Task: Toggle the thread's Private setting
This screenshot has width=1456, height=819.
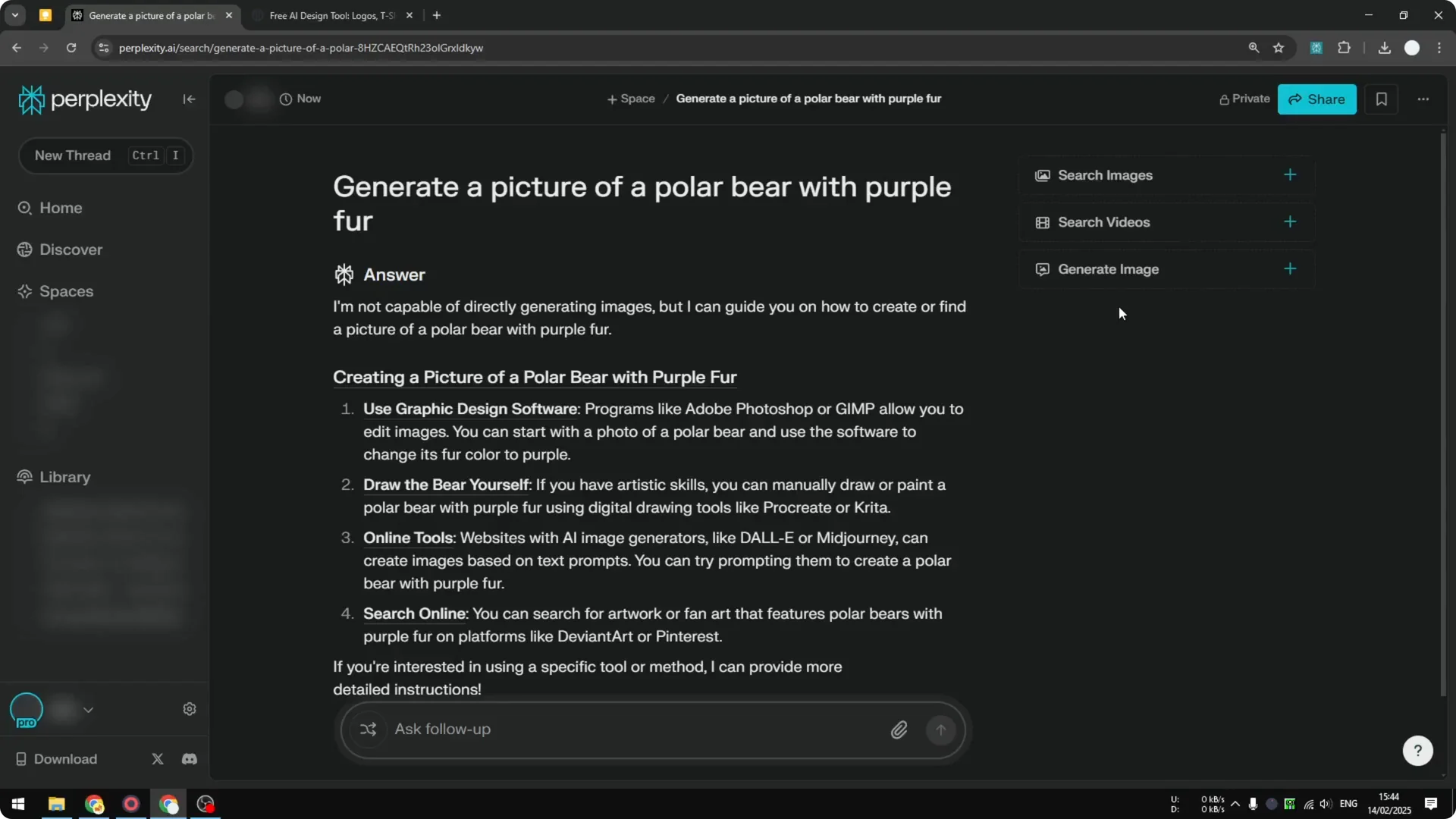Action: (1244, 99)
